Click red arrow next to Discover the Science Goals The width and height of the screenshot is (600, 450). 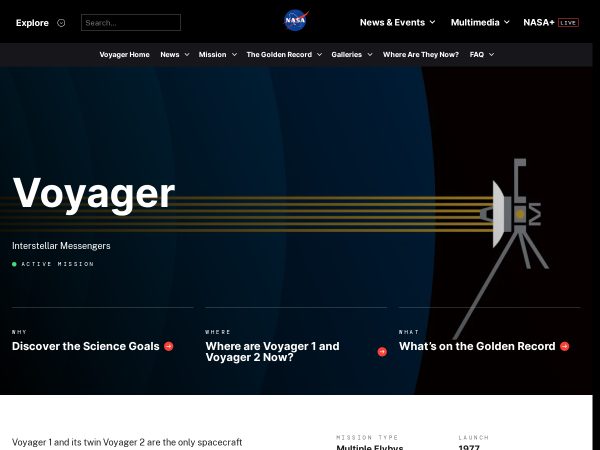coord(169,346)
